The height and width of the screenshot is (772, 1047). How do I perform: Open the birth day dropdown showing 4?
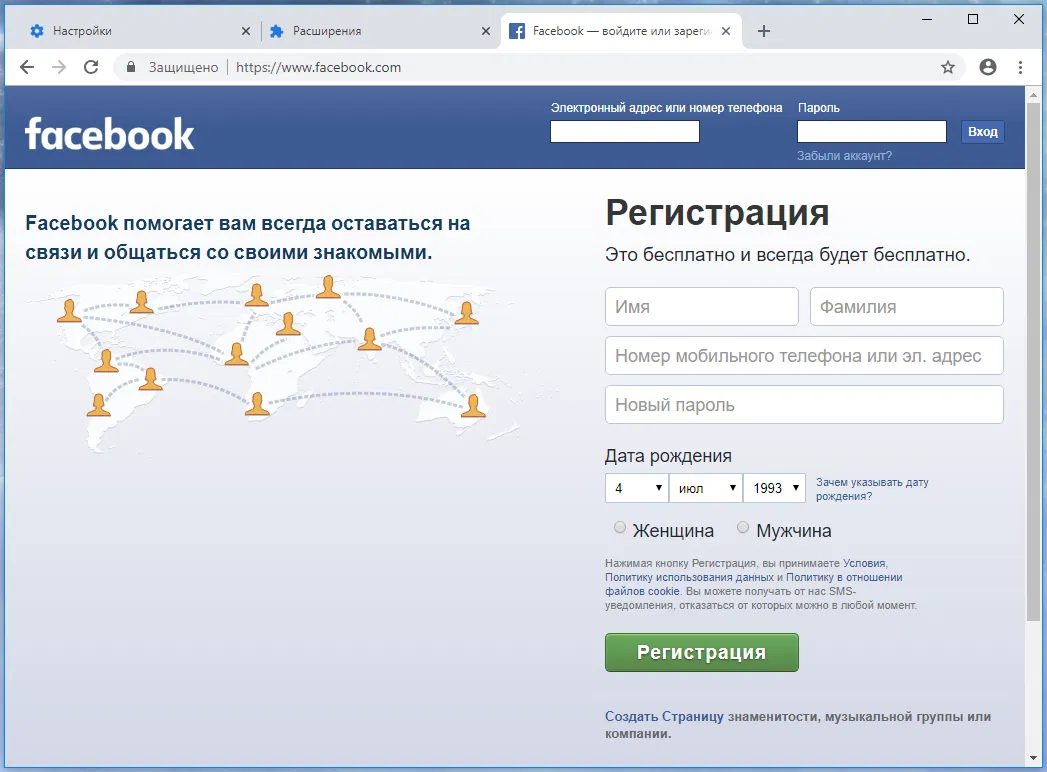tap(637, 488)
